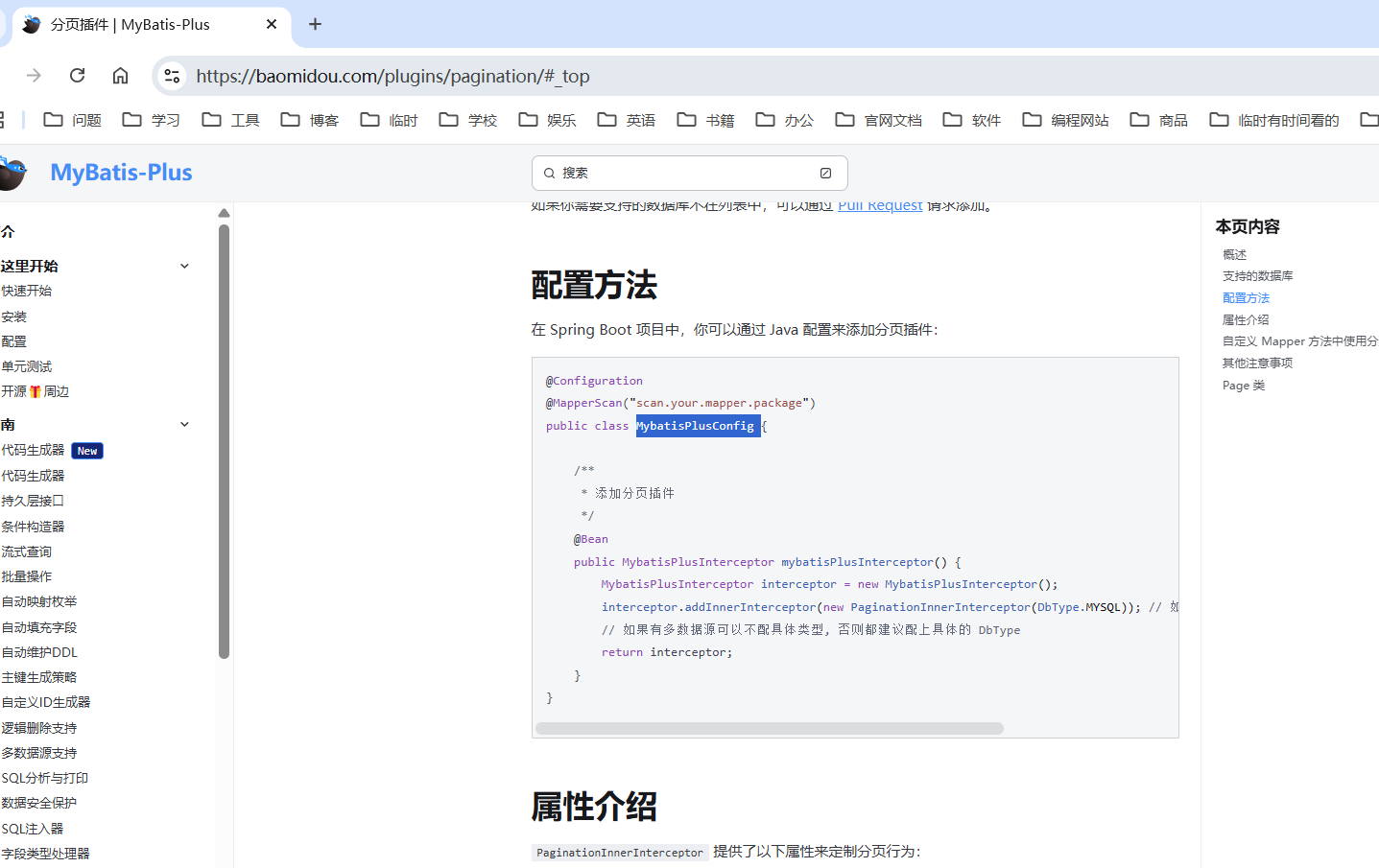Open the 编程网站 bookmark folder
This screenshot has height=868, width=1379.
click(x=1065, y=120)
